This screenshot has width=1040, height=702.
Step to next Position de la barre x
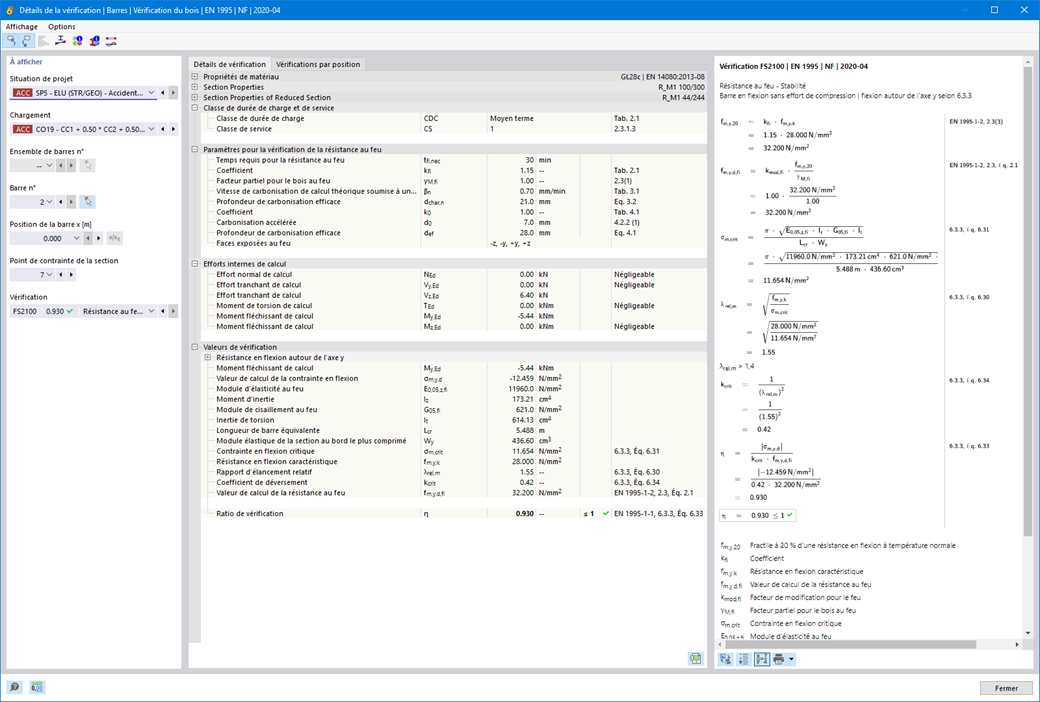click(x=99, y=238)
